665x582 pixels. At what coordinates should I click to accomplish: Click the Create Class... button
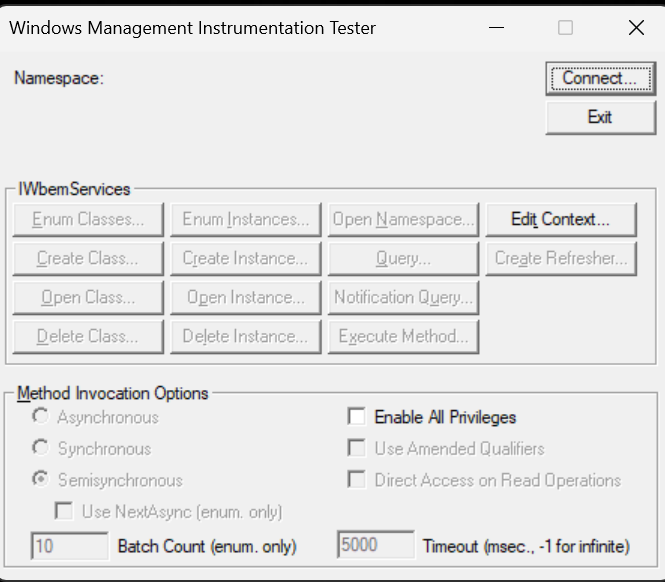pos(88,259)
